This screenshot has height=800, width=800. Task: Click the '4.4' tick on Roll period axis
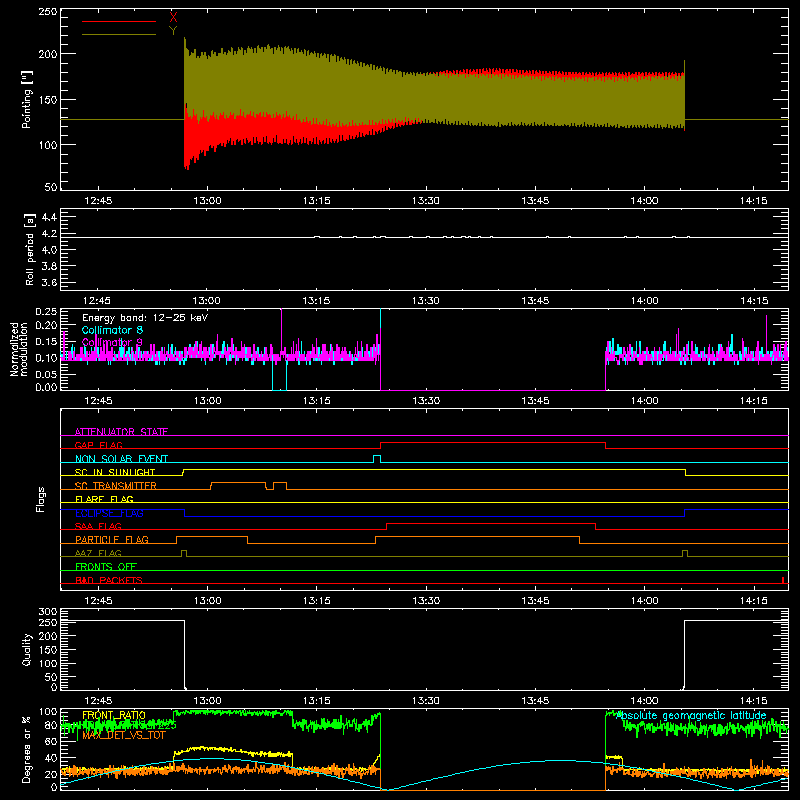[x=48, y=217]
